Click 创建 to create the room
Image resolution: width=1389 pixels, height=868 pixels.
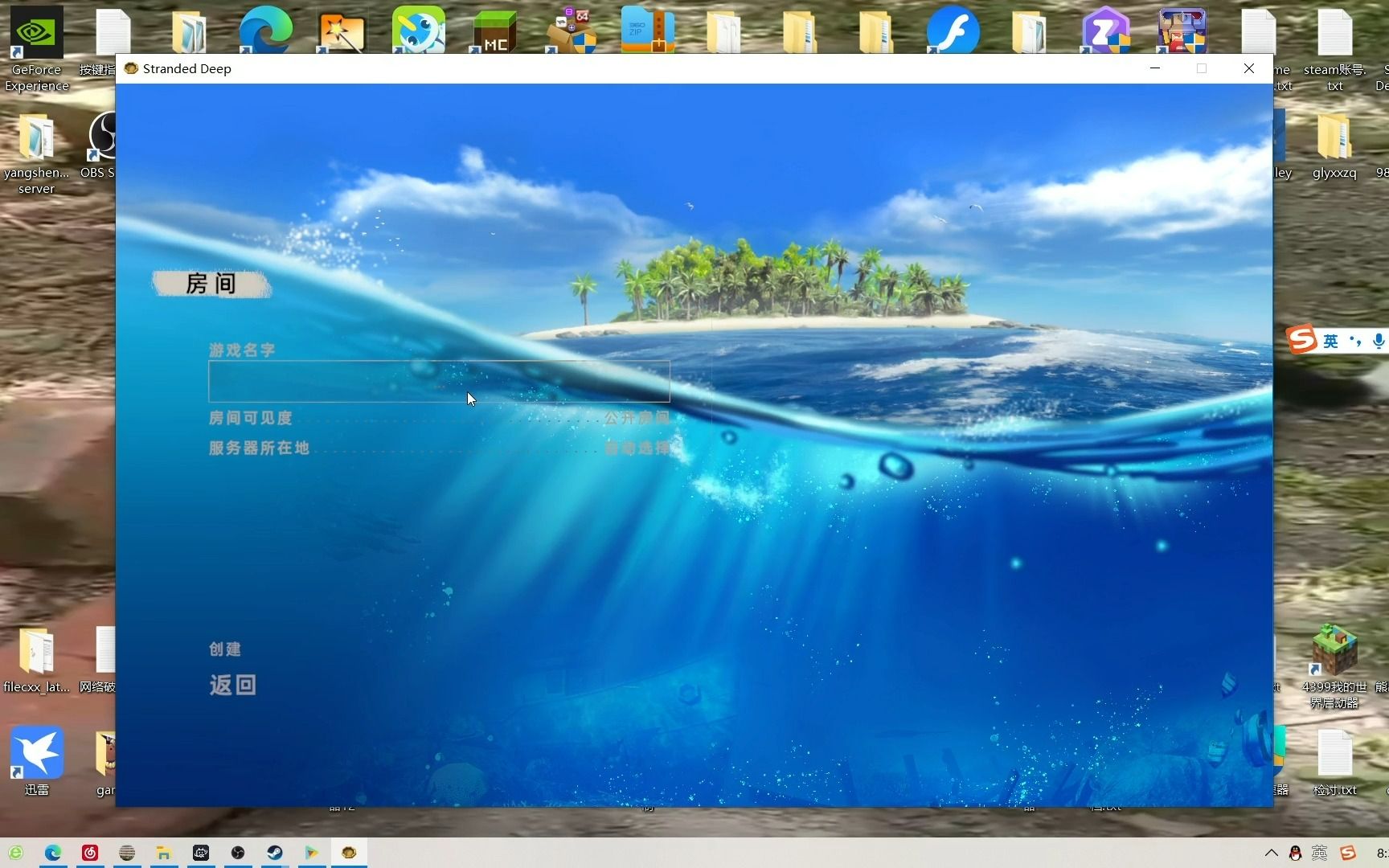coord(225,649)
